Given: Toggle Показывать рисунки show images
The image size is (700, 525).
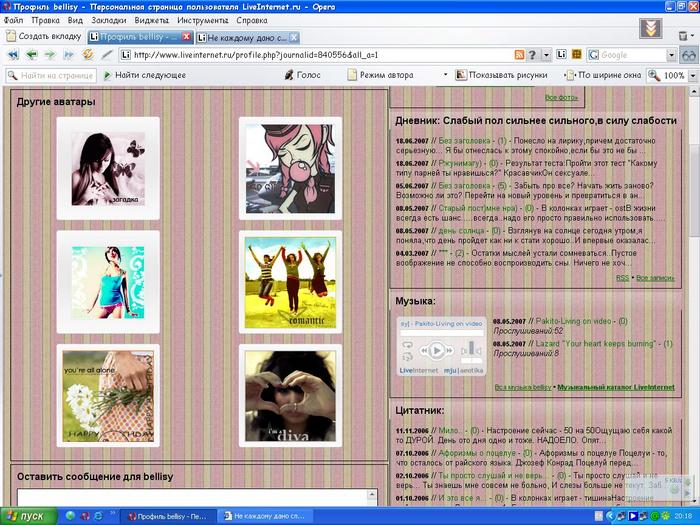Looking at the screenshot, I should (x=501, y=75).
